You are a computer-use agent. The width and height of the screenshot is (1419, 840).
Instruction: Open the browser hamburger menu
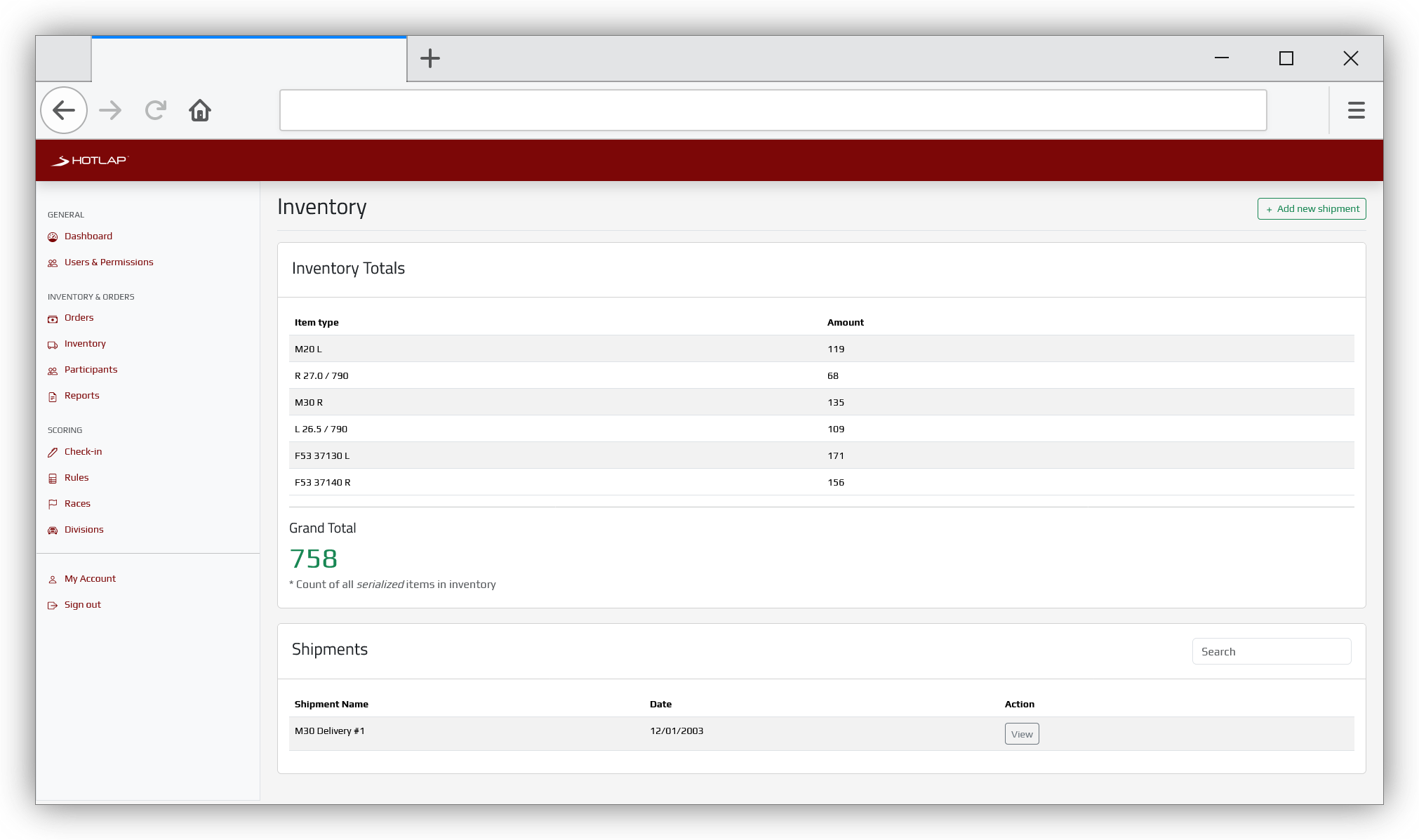click(x=1356, y=110)
